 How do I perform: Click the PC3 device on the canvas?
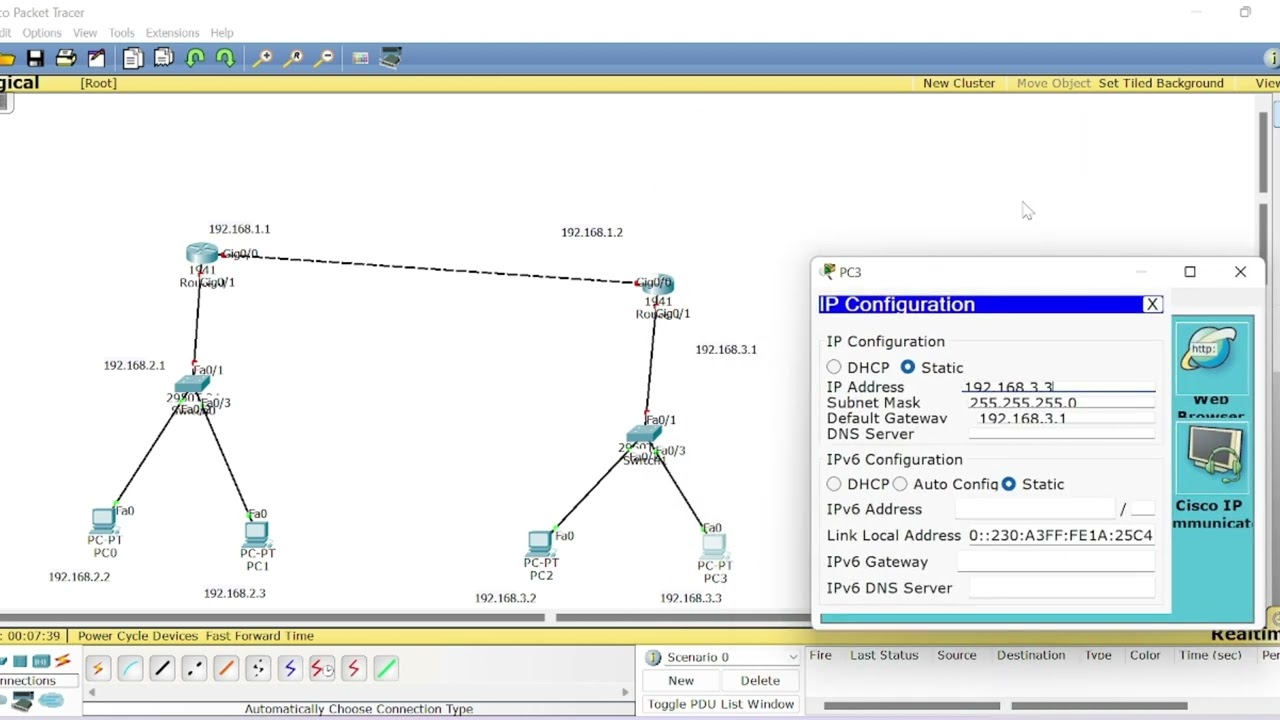(x=713, y=547)
